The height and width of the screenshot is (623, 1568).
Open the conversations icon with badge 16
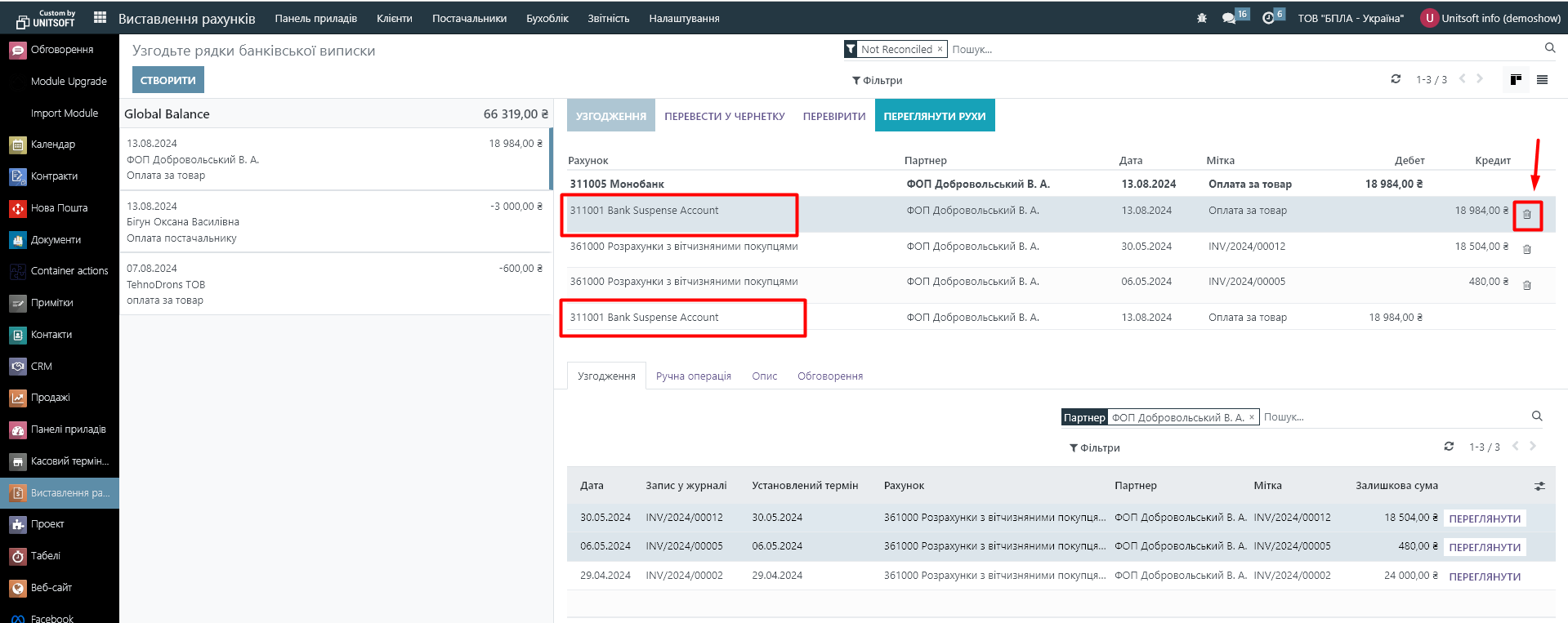[1229, 18]
